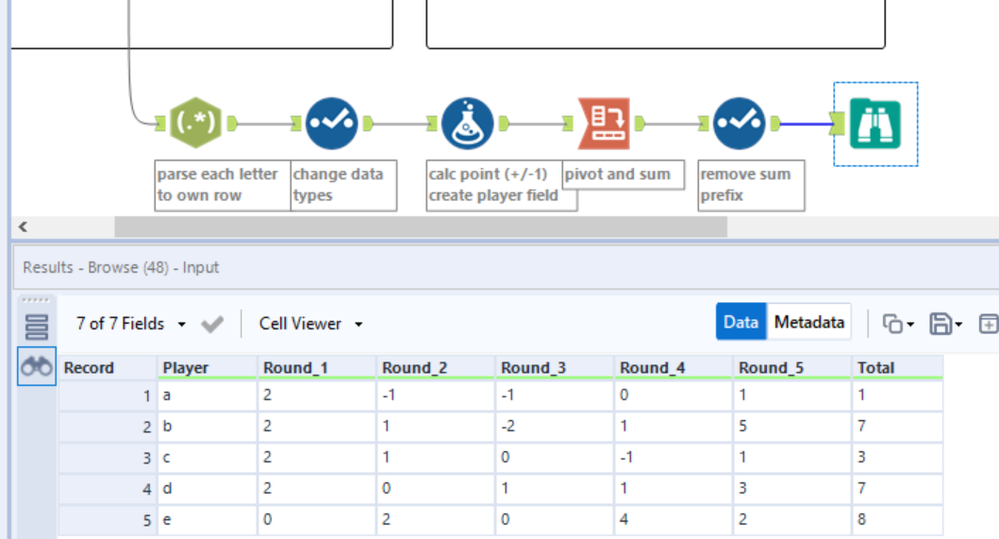Viewport: 999px width, 539px height.
Task: Select the Formula tool flask icon
Action: tap(467, 123)
